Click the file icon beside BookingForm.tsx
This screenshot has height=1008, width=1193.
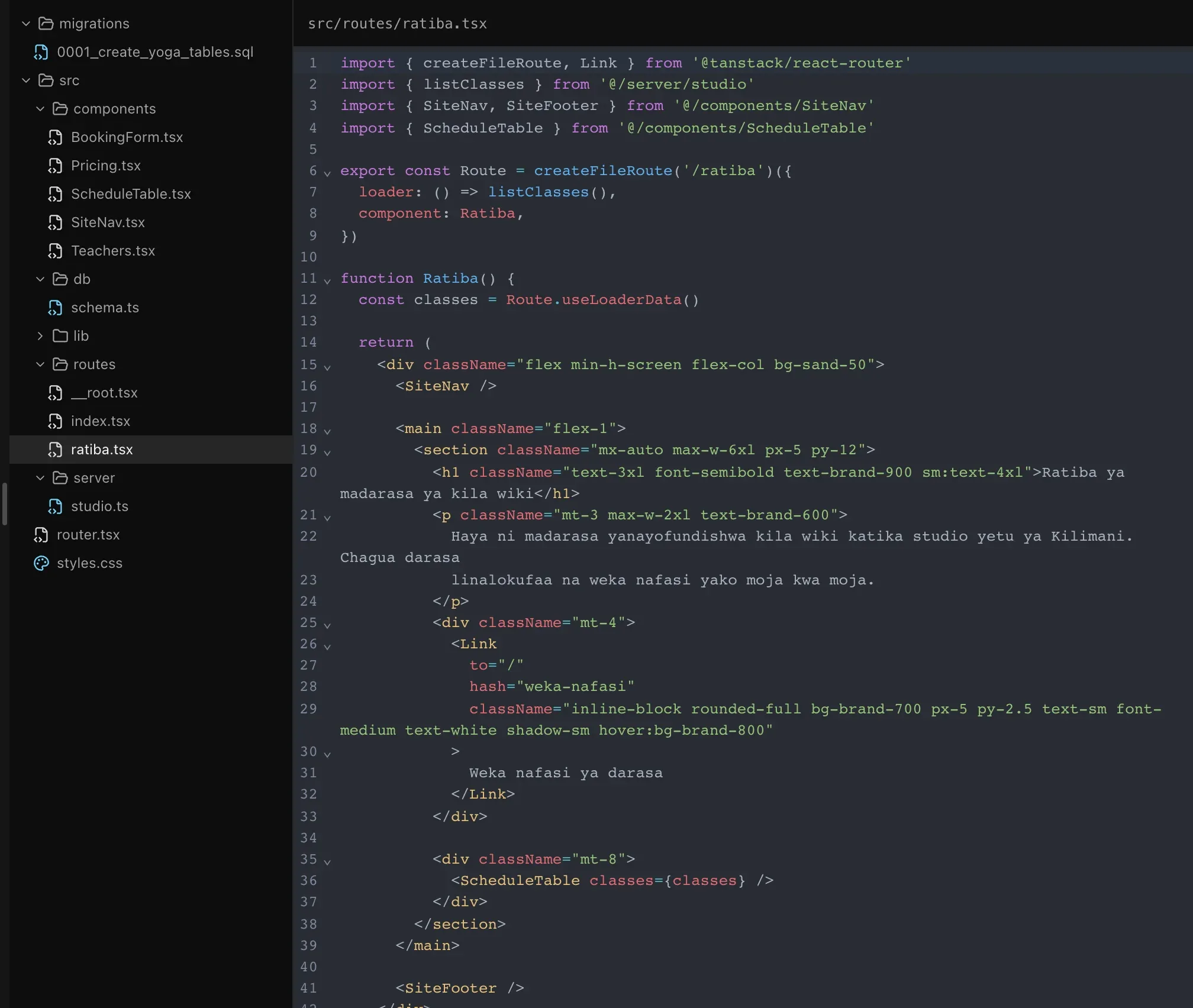[55, 137]
